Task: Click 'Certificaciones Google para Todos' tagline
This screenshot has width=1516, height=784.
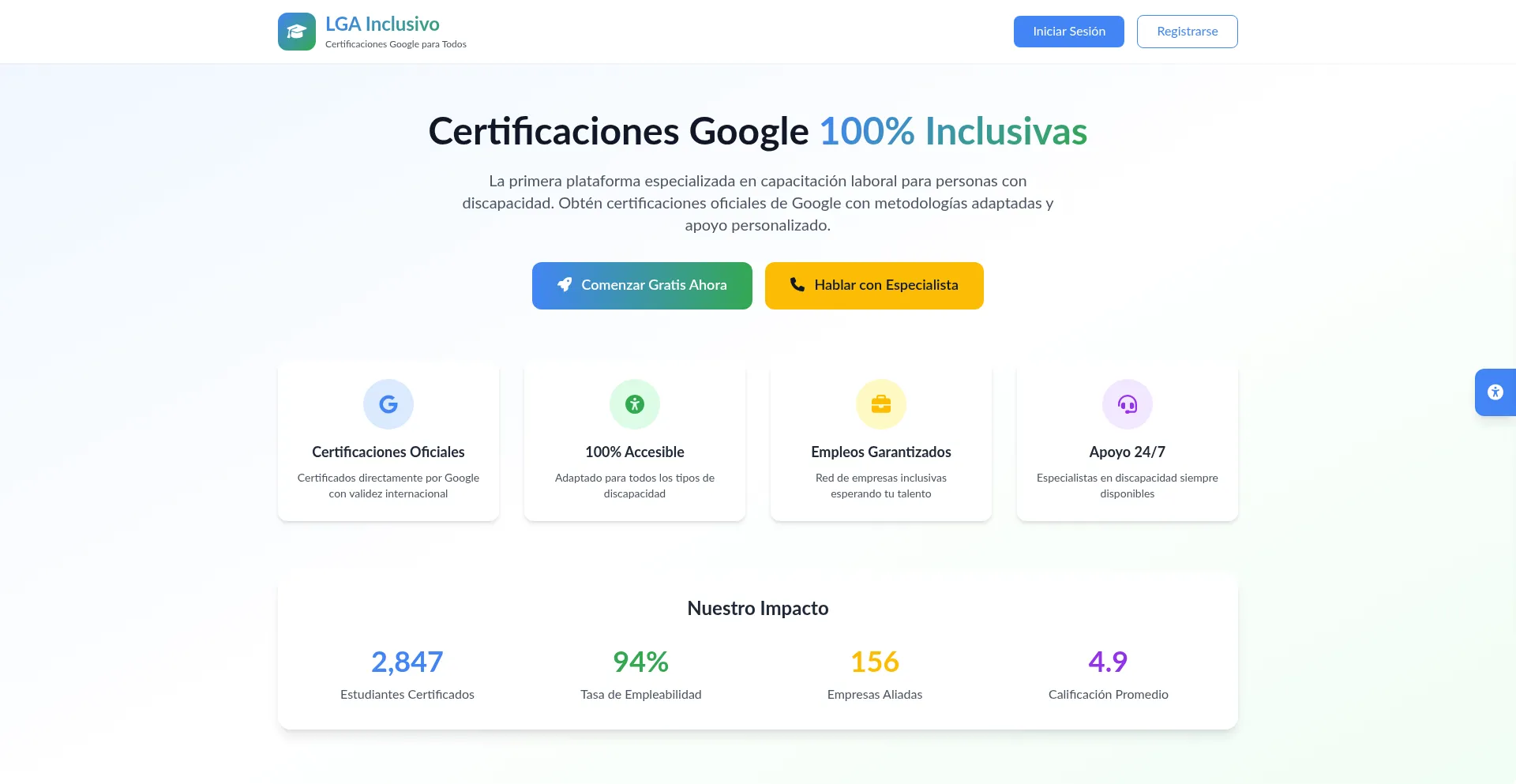Action: coord(396,44)
